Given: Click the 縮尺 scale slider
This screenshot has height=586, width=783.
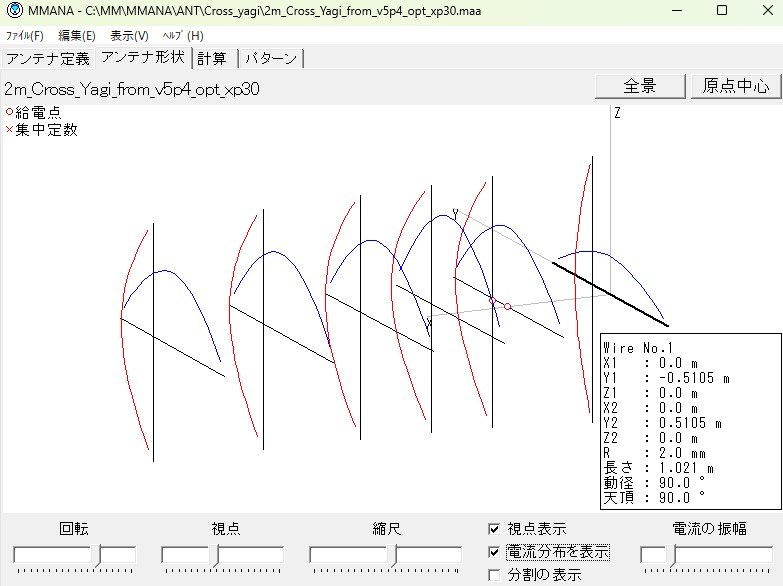Looking at the screenshot, I should [x=385, y=554].
